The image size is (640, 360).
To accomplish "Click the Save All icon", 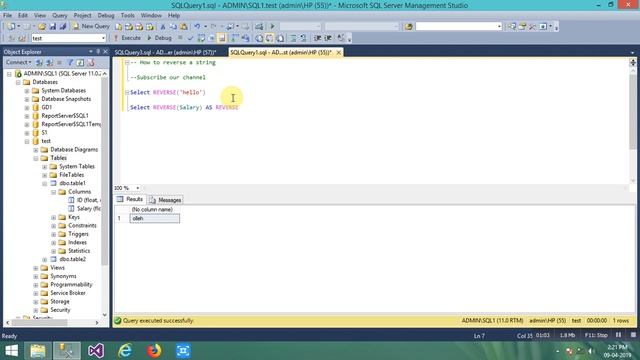I will pyautogui.click(x=62, y=27).
